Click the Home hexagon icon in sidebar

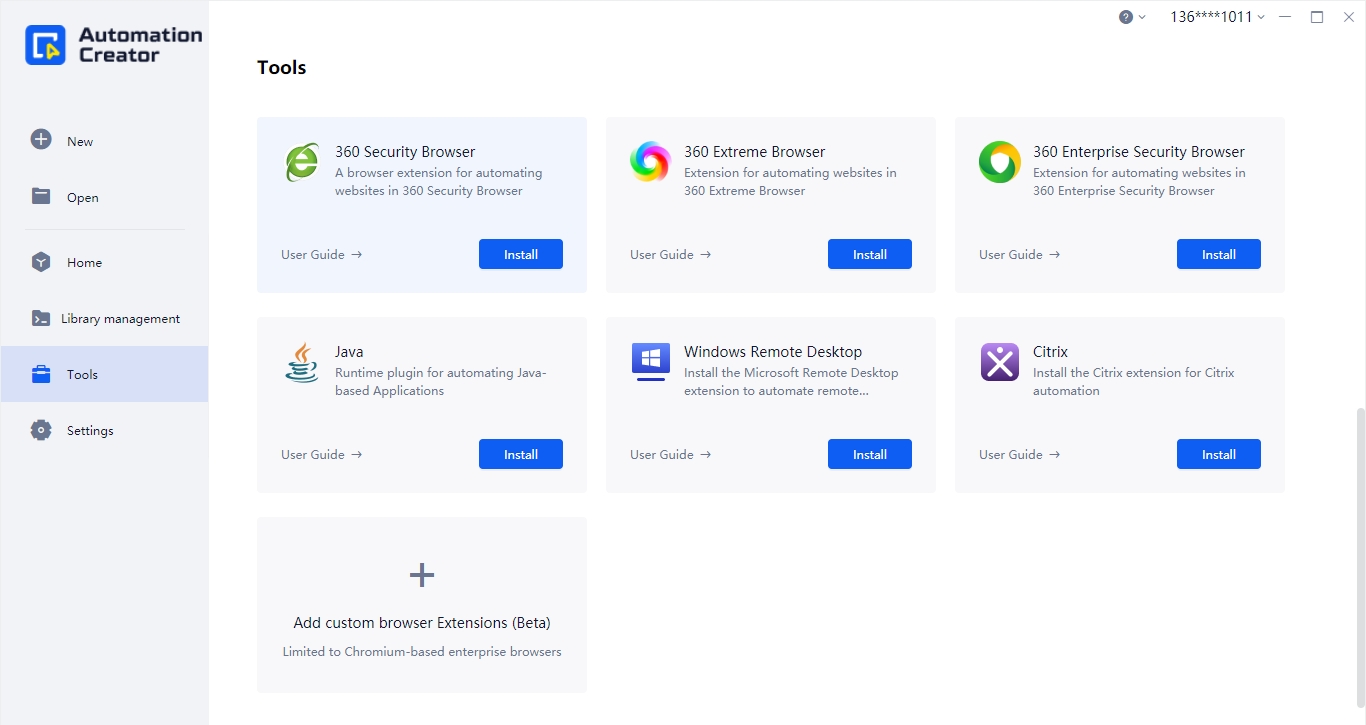point(41,262)
